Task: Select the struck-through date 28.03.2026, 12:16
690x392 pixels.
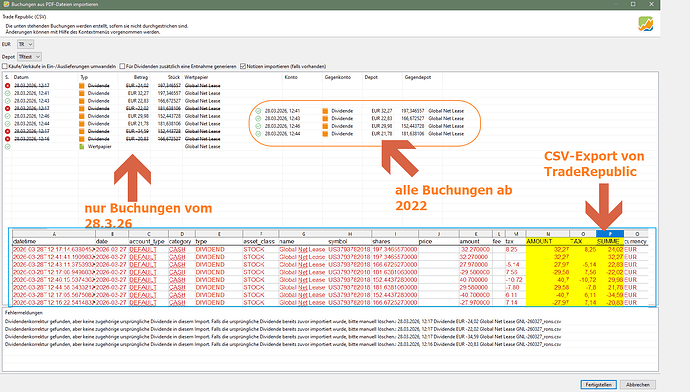Action: click(31, 139)
